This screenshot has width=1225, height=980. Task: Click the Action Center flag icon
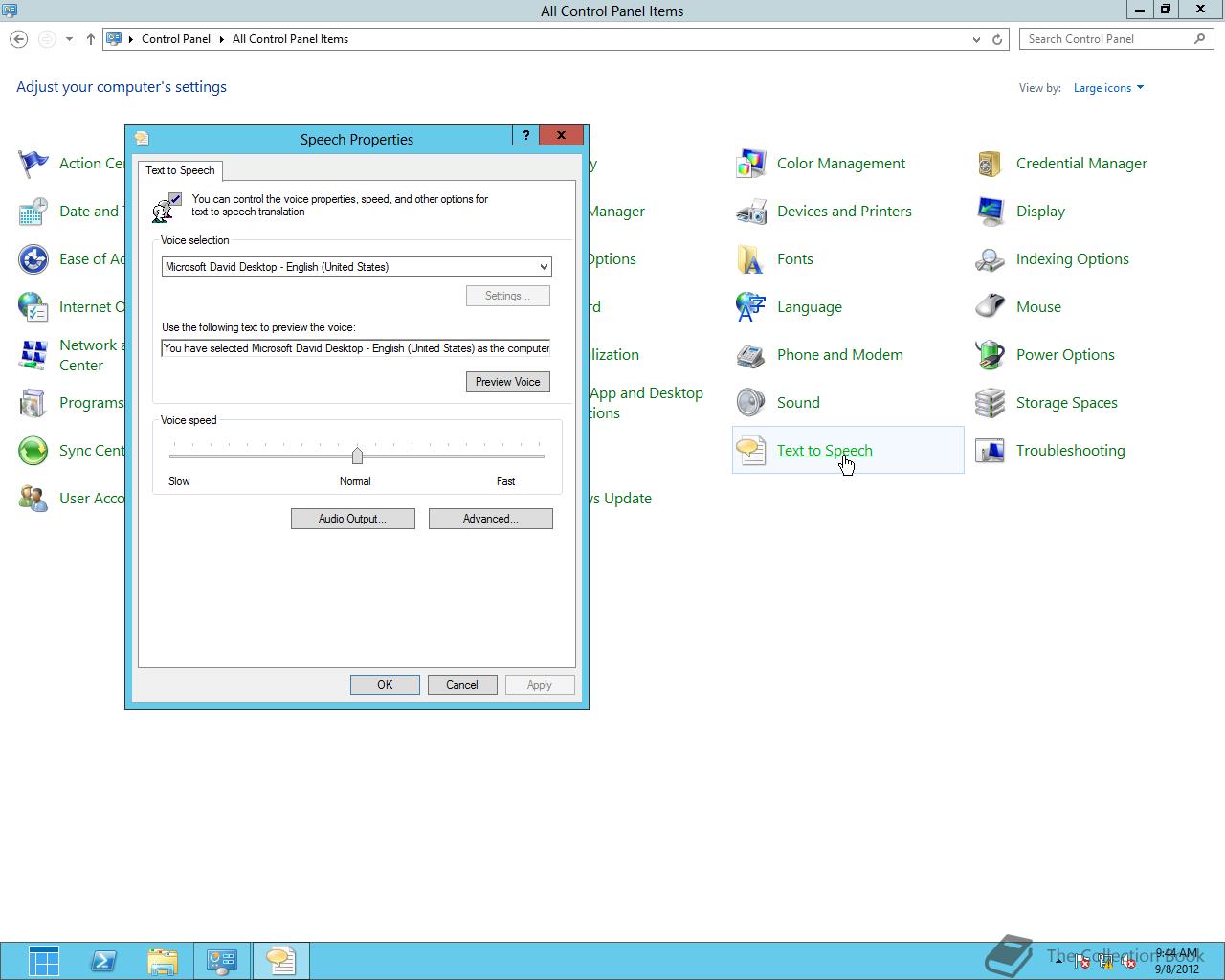coord(33,164)
